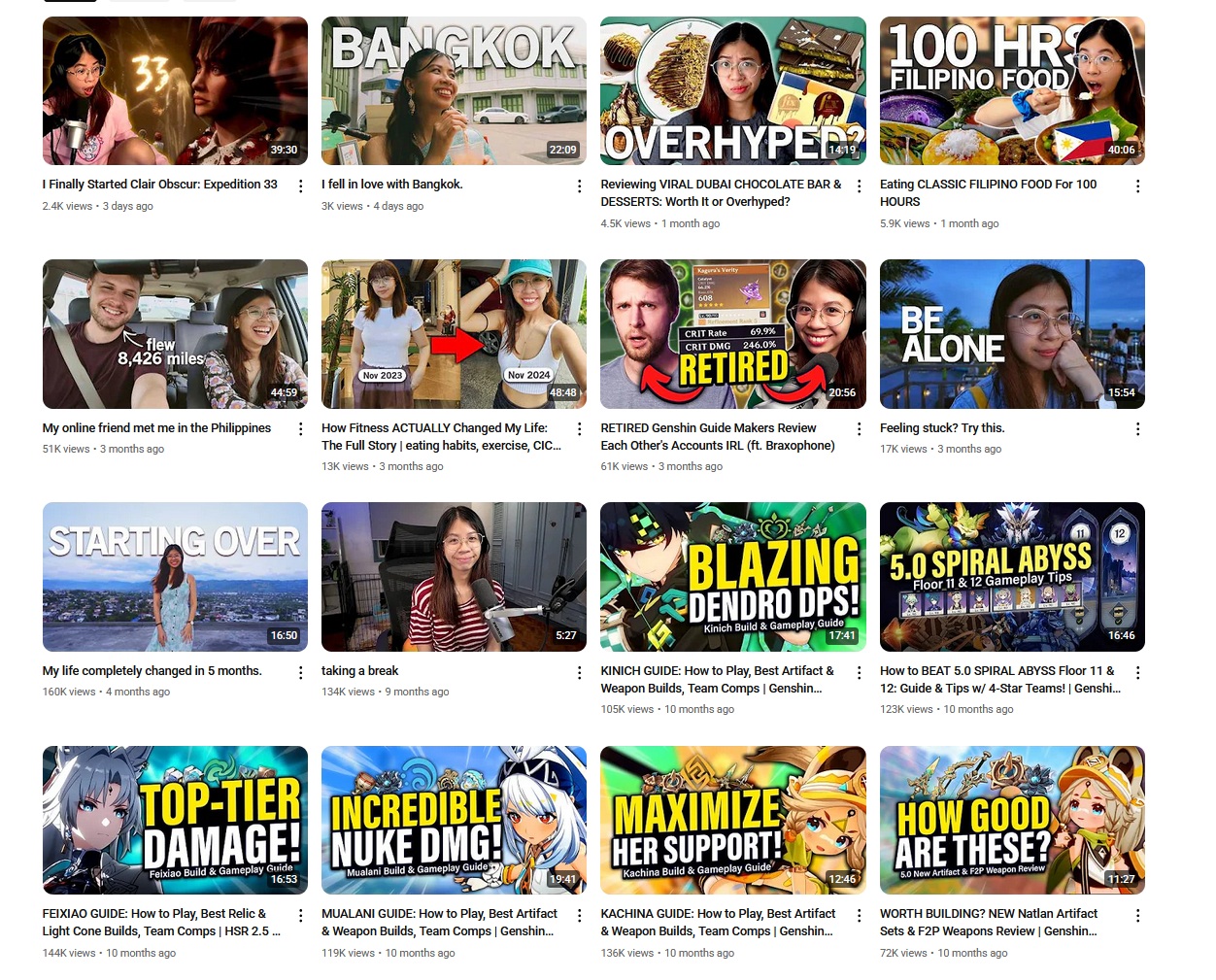Viewport: 1216px width, 980px height.
Task: Open title 'Feeling stuck? Try this.'
Action: 942,428
